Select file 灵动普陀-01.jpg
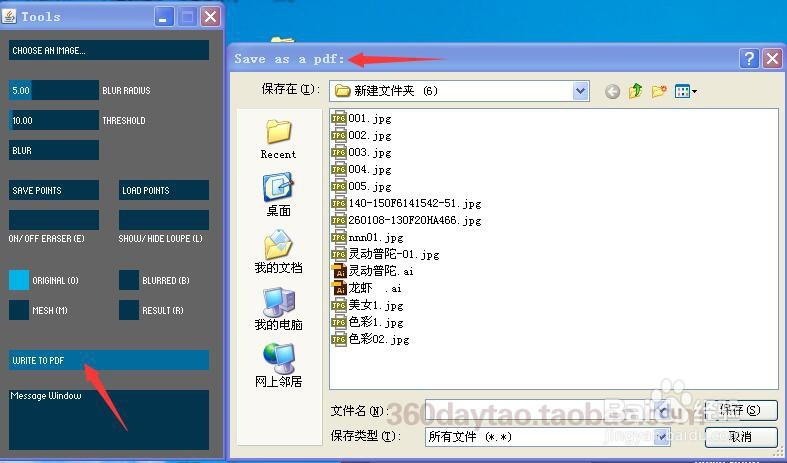Viewport: 787px width, 463px height. pyautogui.click(x=385, y=255)
